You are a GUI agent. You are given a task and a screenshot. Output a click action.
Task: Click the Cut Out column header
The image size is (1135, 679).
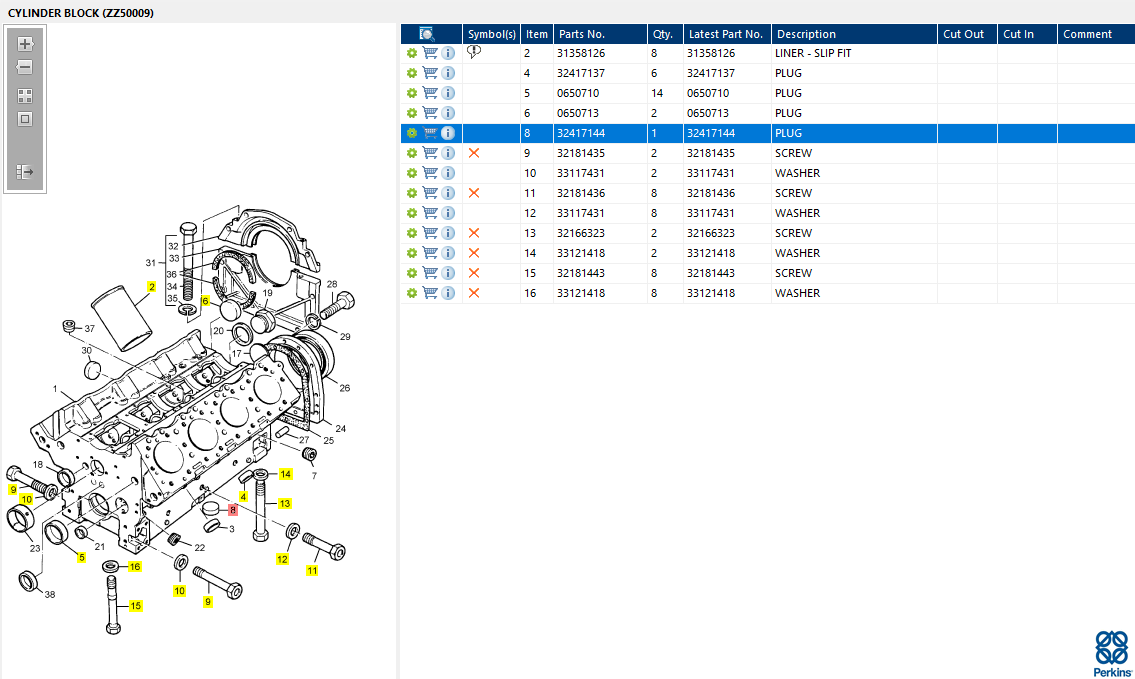[967, 34]
